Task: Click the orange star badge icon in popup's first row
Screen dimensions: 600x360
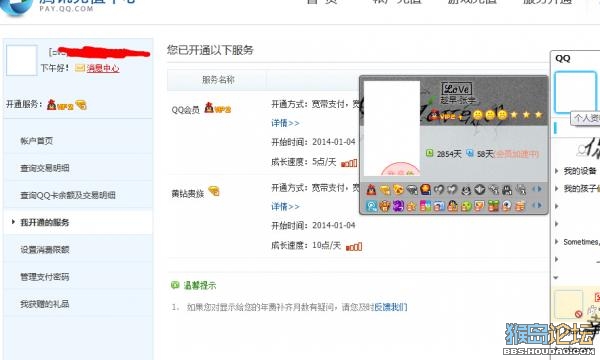Action: coord(425,189)
